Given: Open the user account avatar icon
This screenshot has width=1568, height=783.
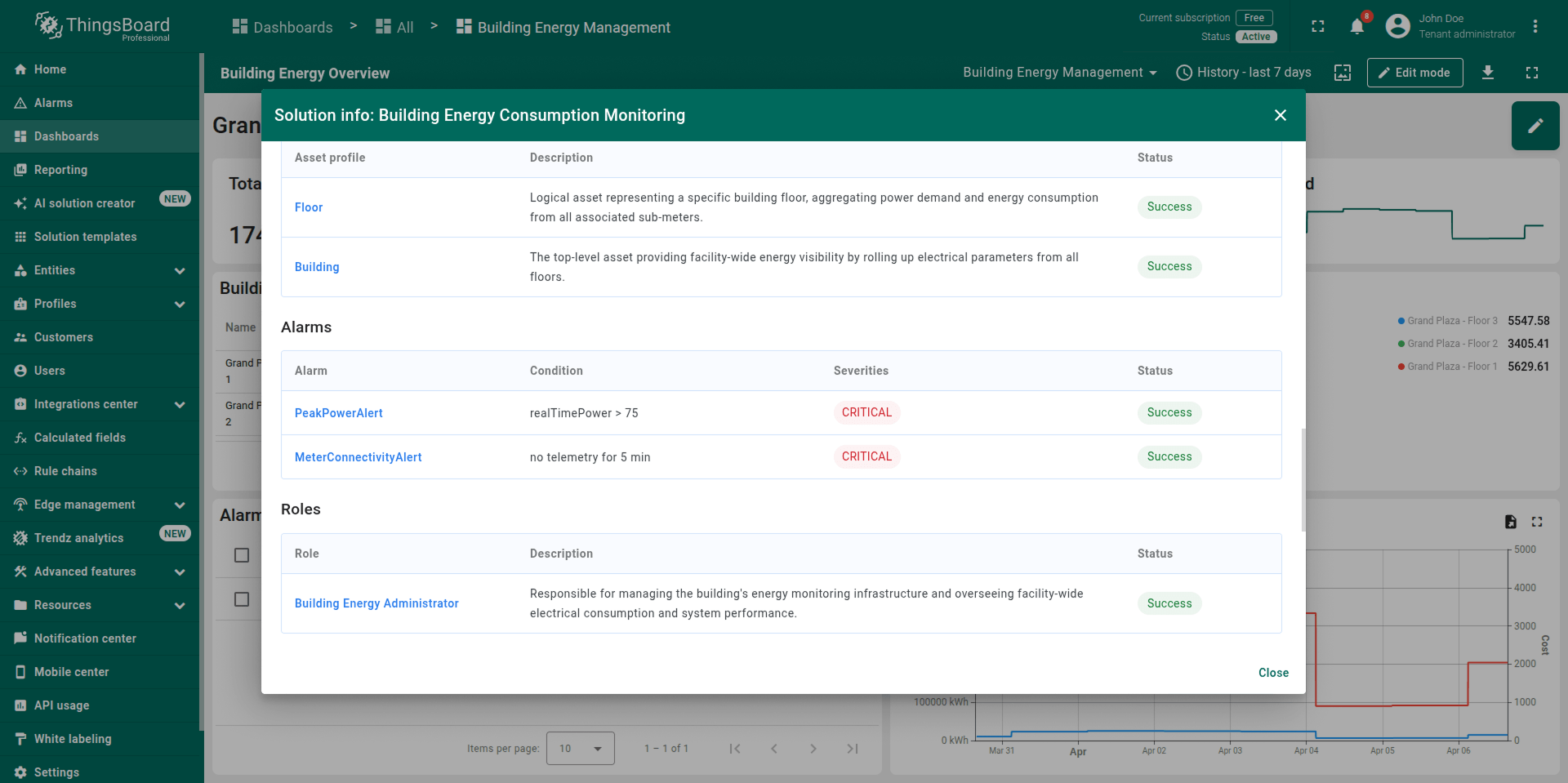Looking at the screenshot, I should [1397, 27].
